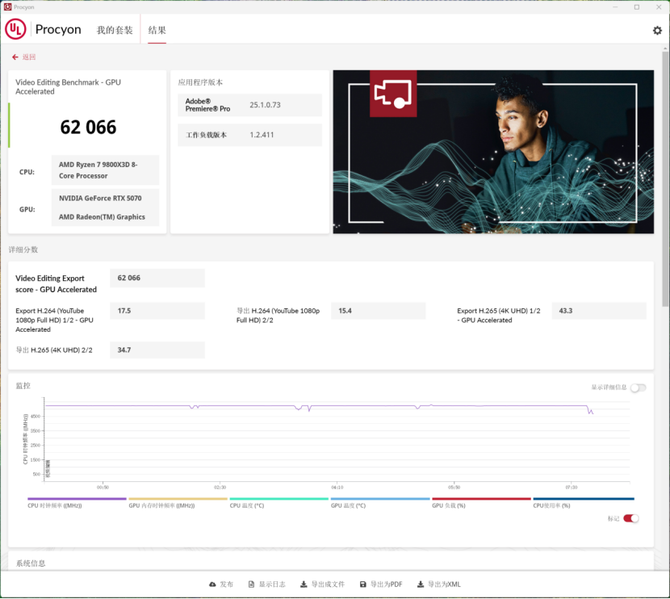
Task: Click the 62 066 overall score
Action: pyautogui.click(x=88, y=127)
